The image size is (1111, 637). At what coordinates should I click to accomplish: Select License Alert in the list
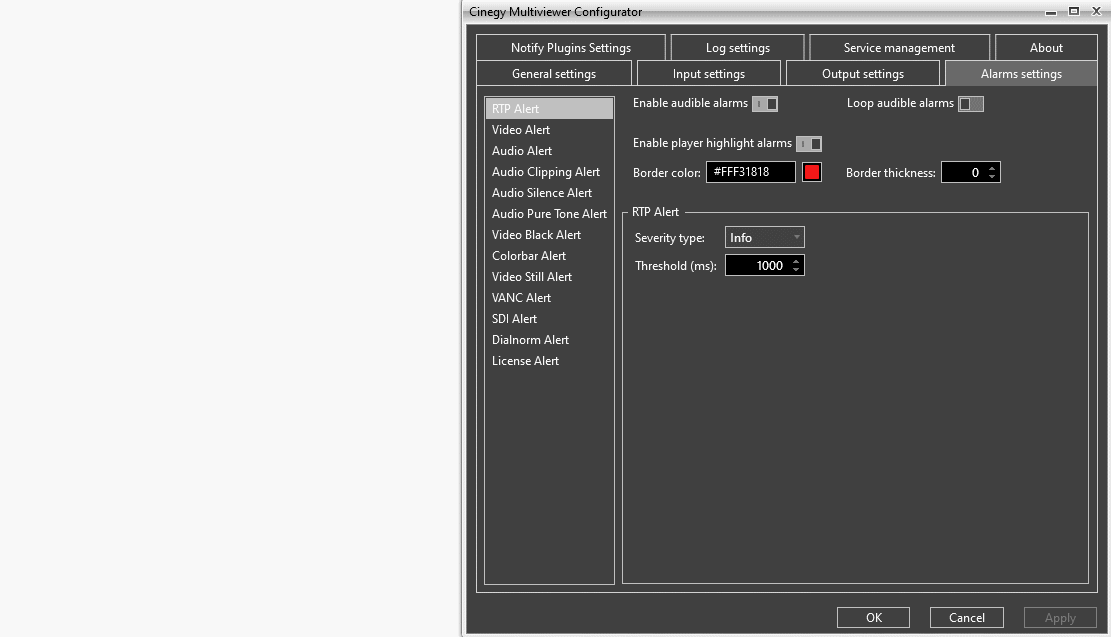pos(549,361)
